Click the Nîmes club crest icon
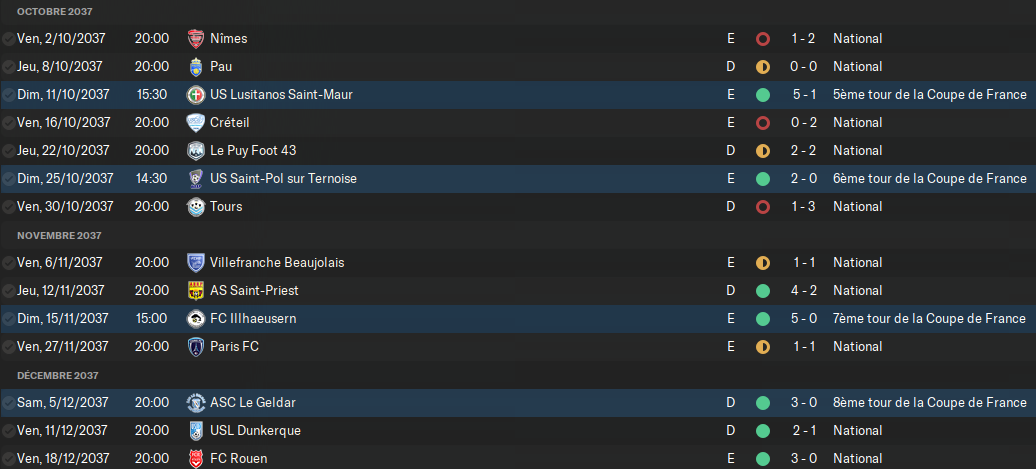Image resolution: width=1036 pixels, height=469 pixels. tap(196, 39)
